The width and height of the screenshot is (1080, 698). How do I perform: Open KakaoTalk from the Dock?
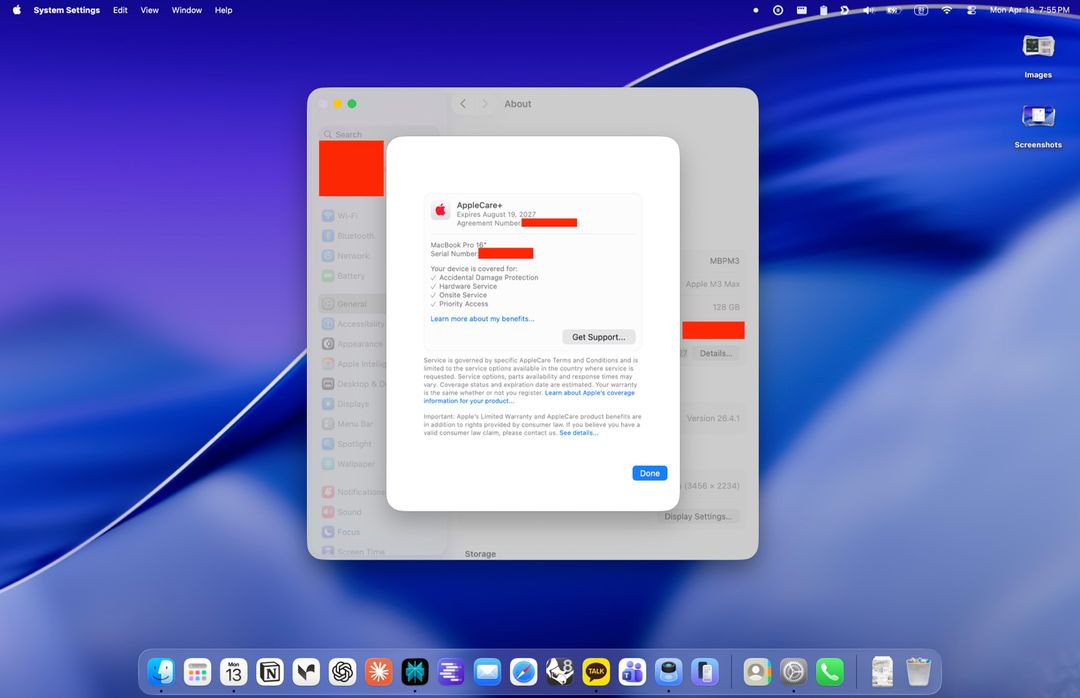(x=596, y=671)
